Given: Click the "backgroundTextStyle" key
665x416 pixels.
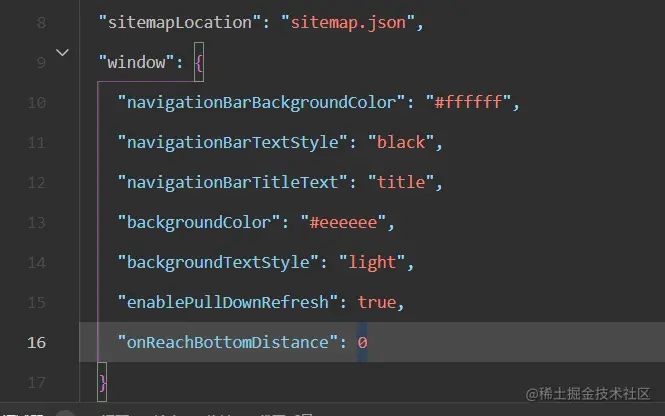Looking at the screenshot, I should (218, 262).
